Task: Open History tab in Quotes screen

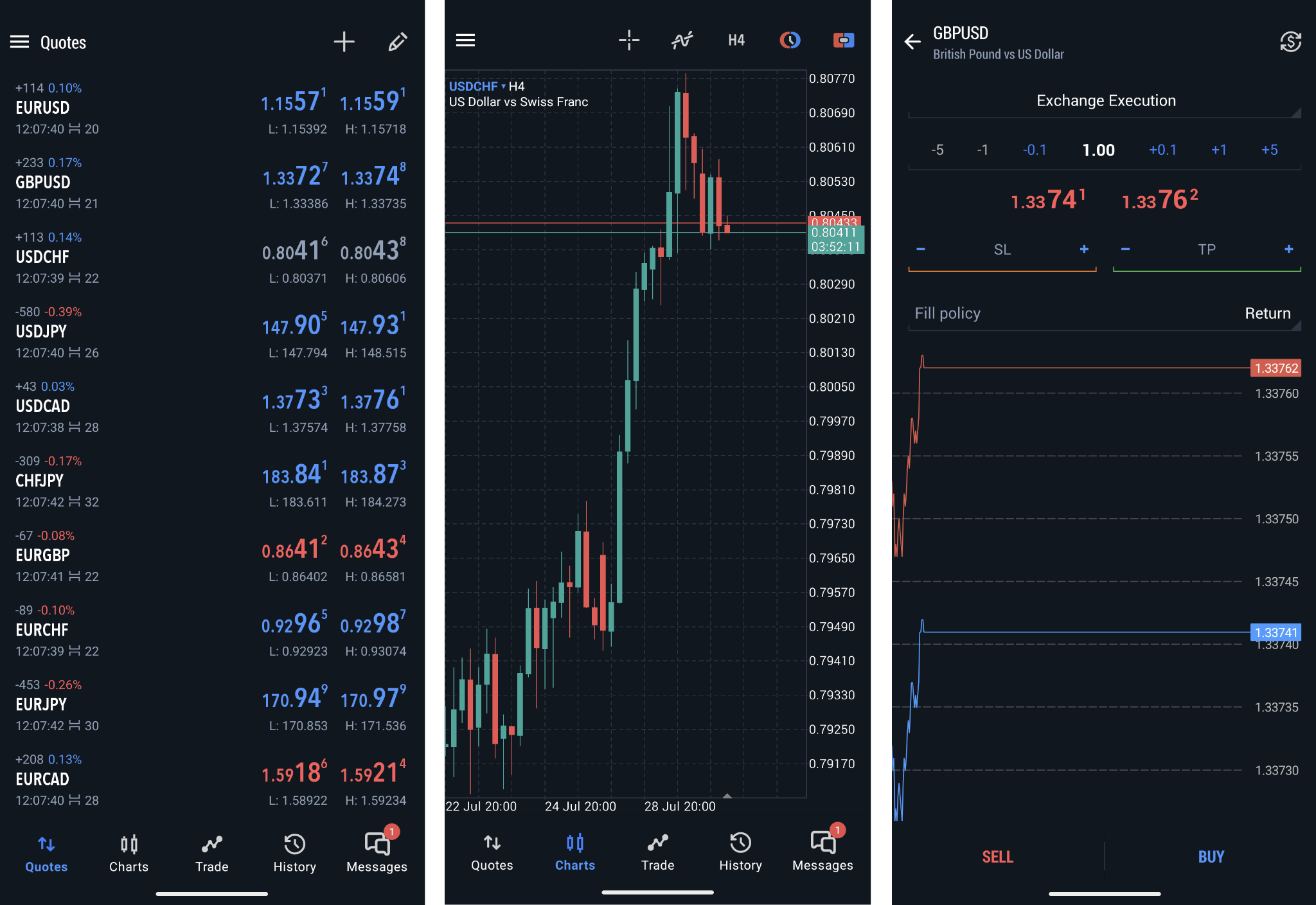Action: point(294,854)
